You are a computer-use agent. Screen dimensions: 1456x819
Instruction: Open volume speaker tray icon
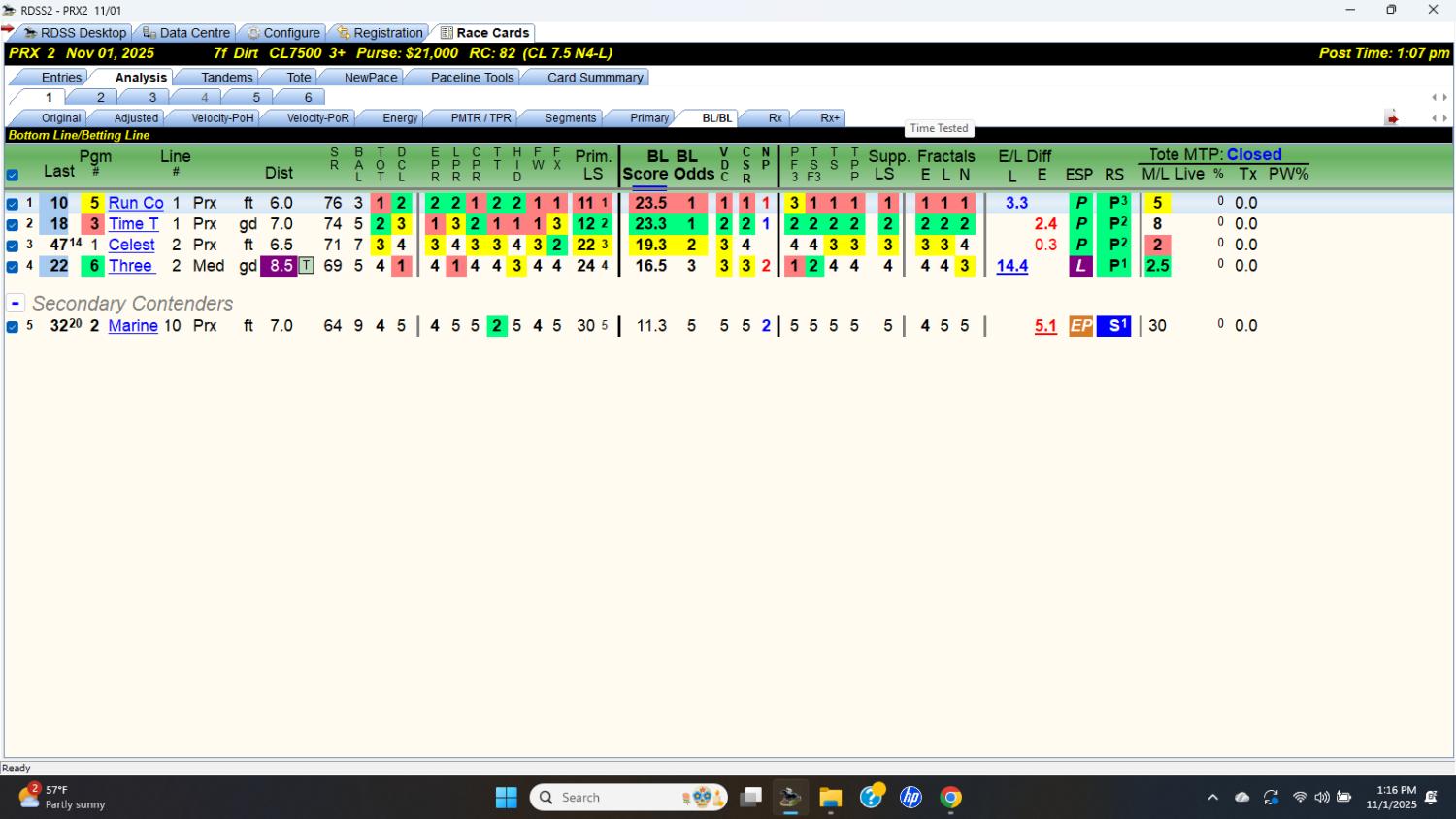[1321, 798]
